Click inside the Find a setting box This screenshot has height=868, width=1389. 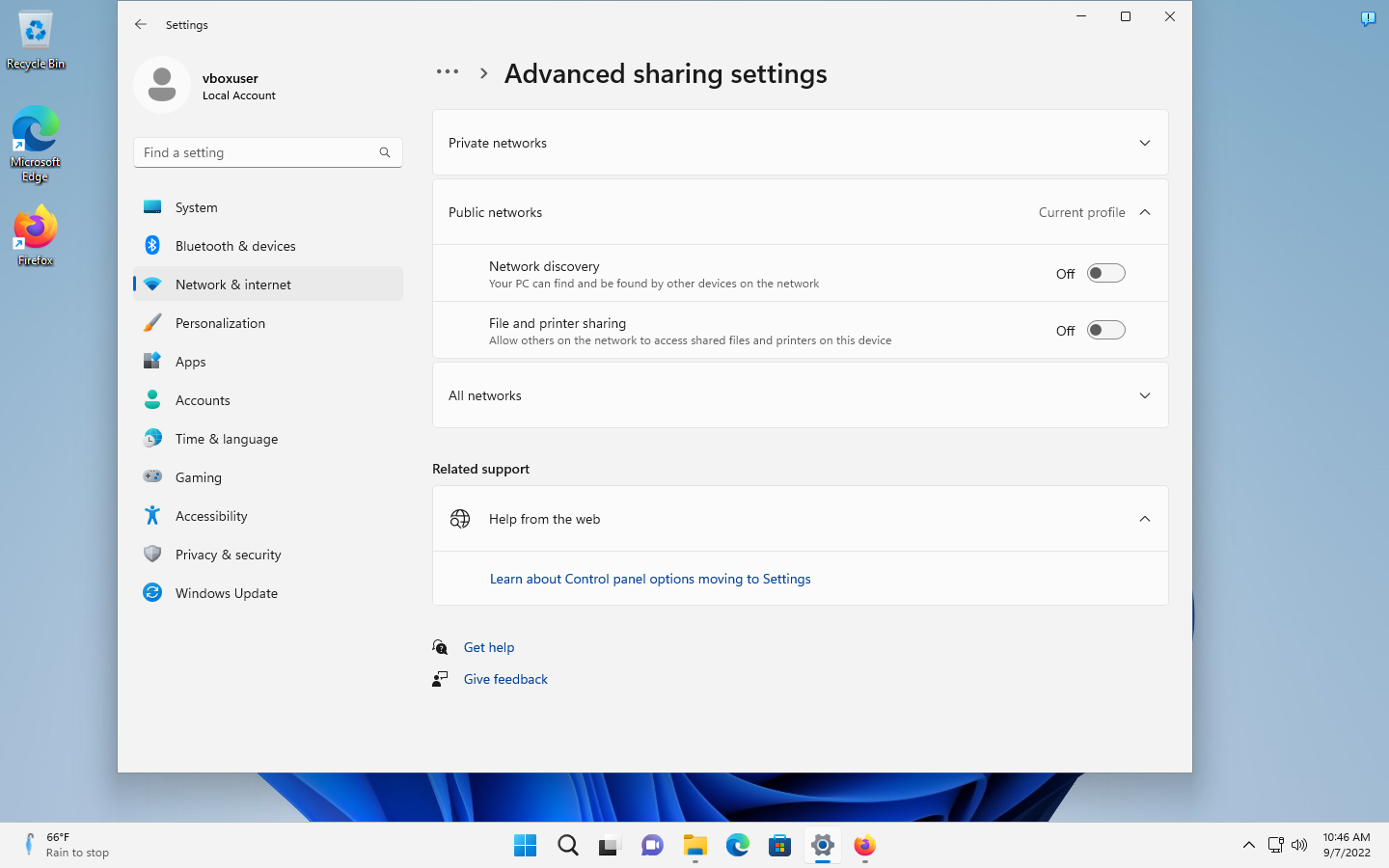click(267, 151)
